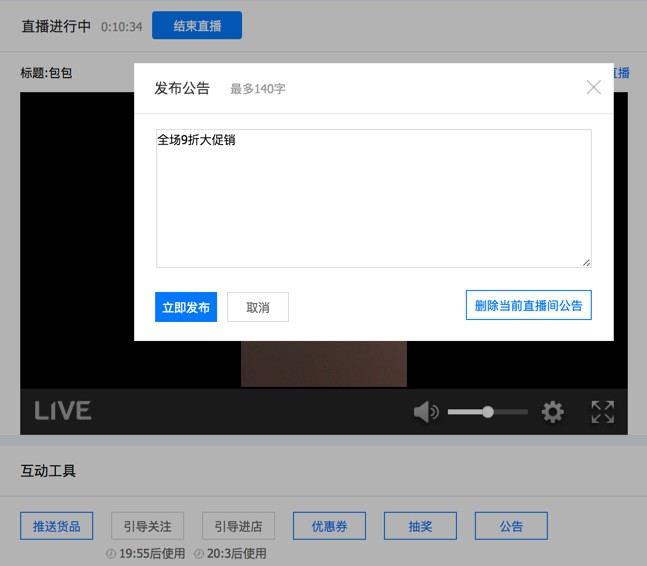
Task: Click the LIVE indicator in player
Action: (x=63, y=411)
